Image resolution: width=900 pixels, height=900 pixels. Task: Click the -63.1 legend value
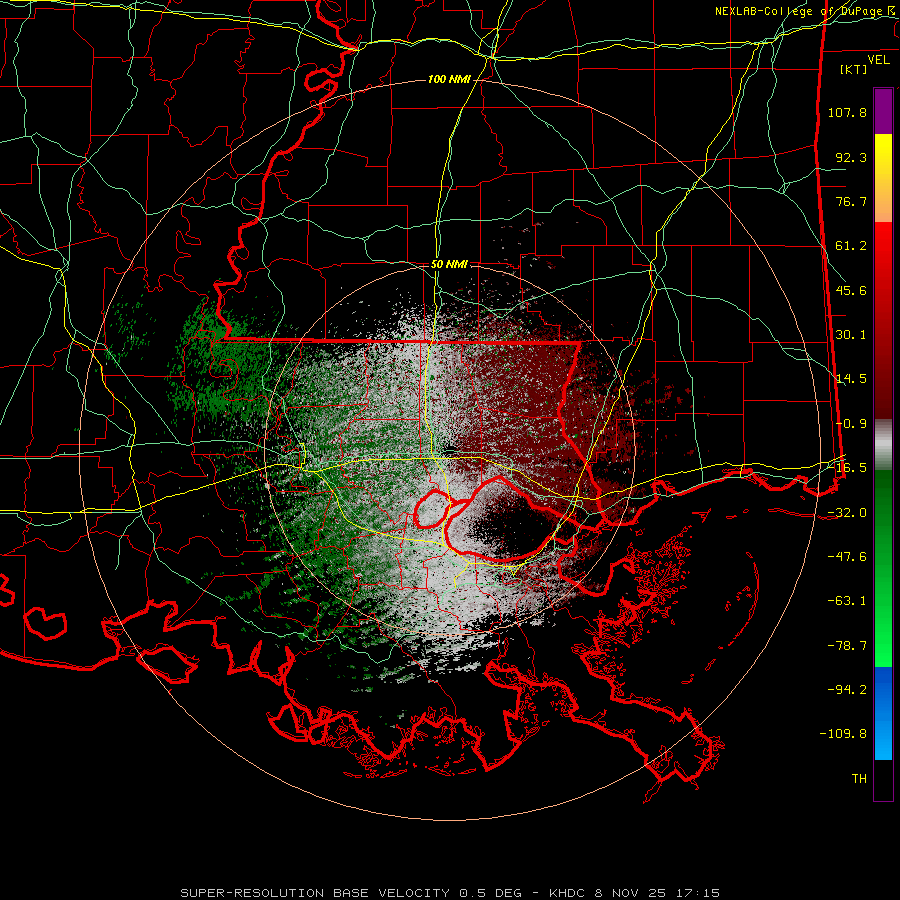click(x=847, y=601)
